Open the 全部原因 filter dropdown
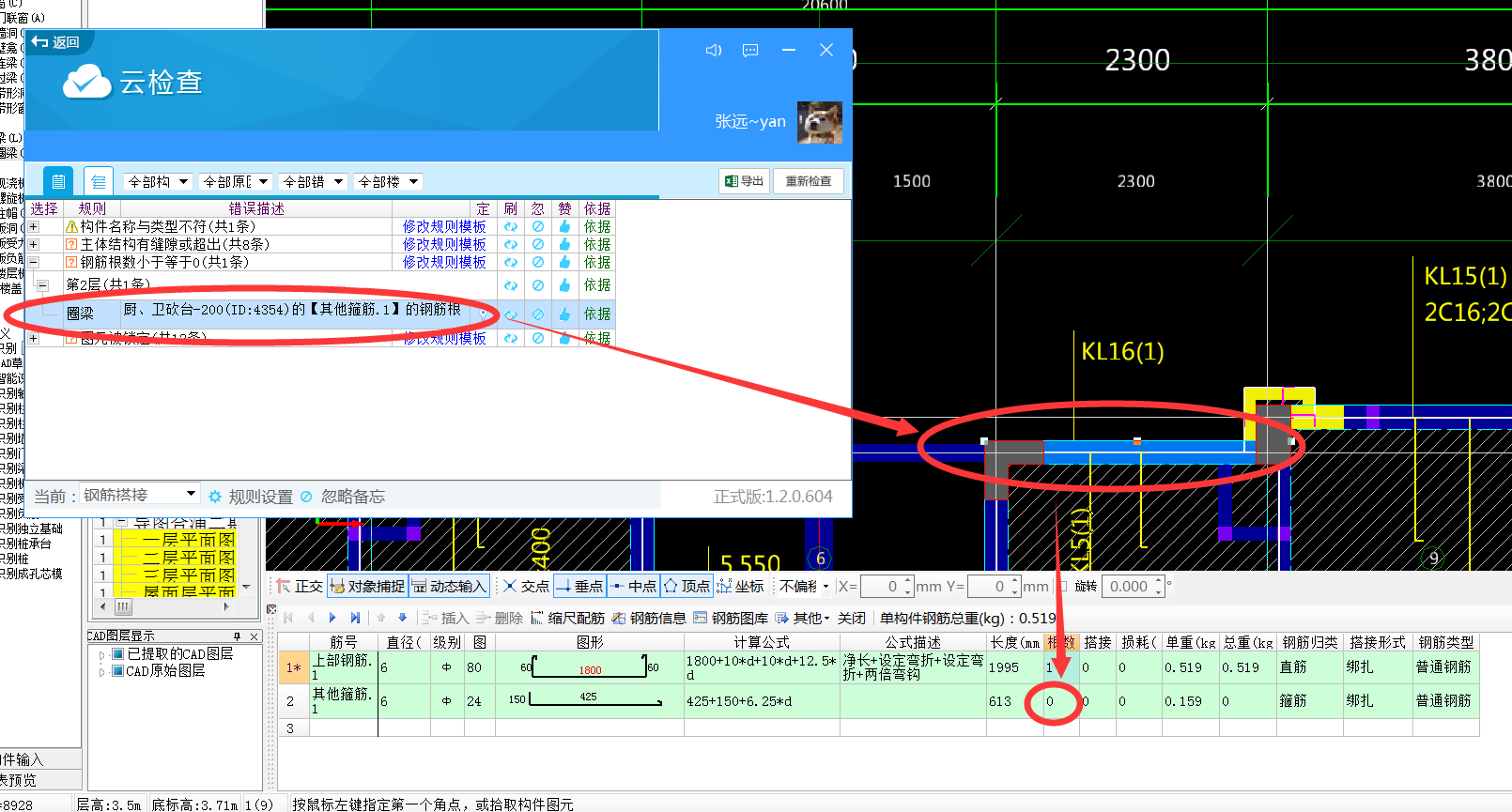1512x812 pixels. (236, 181)
